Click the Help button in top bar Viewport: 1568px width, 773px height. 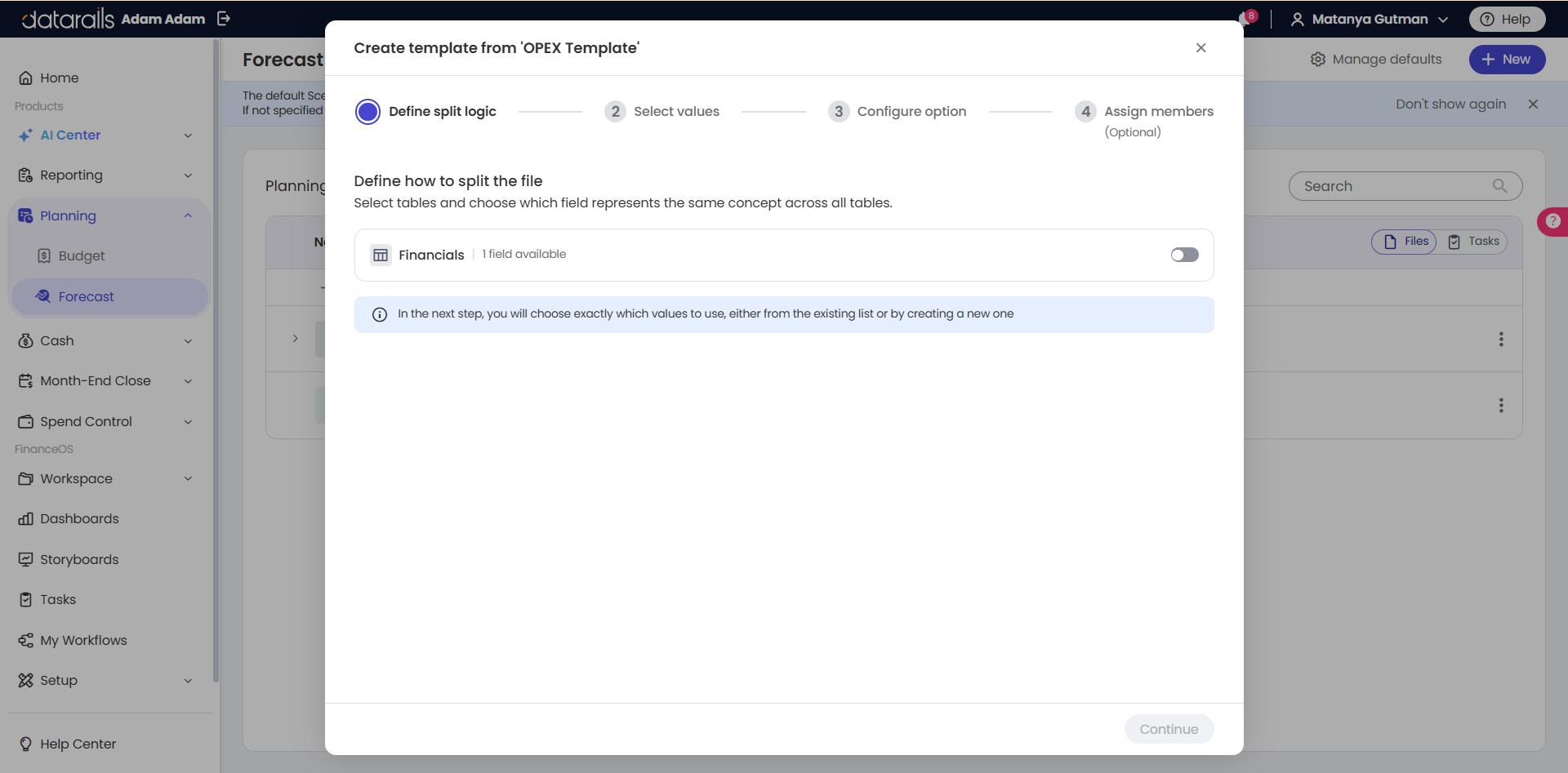tap(1507, 19)
